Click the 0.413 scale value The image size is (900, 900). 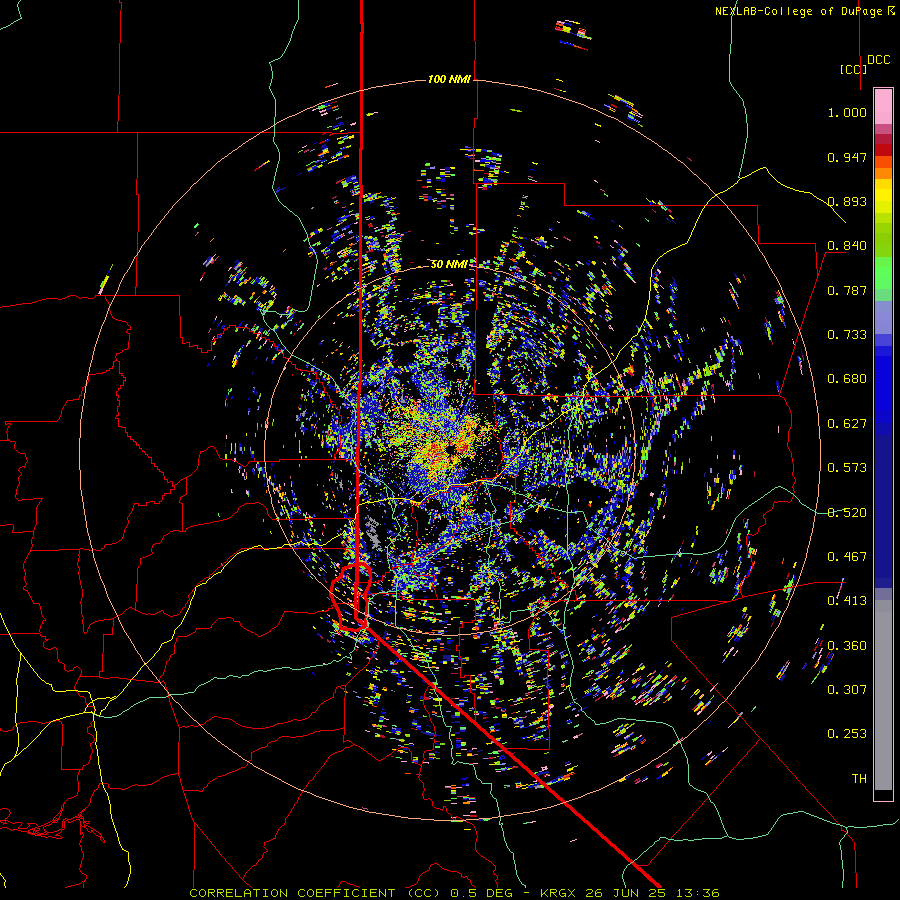coord(847,601)
